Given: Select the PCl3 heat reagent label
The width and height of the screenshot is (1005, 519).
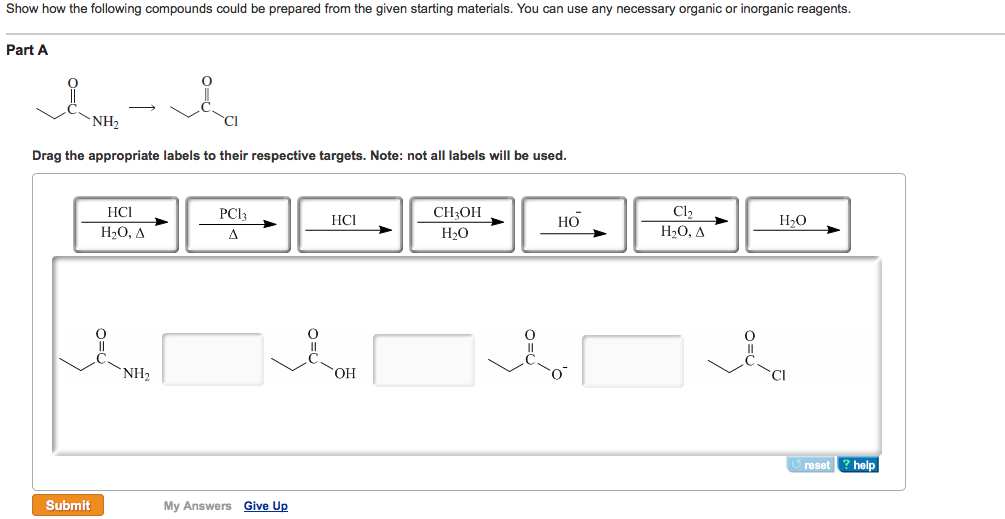Looking at the screenshot, I should point(238,224).
